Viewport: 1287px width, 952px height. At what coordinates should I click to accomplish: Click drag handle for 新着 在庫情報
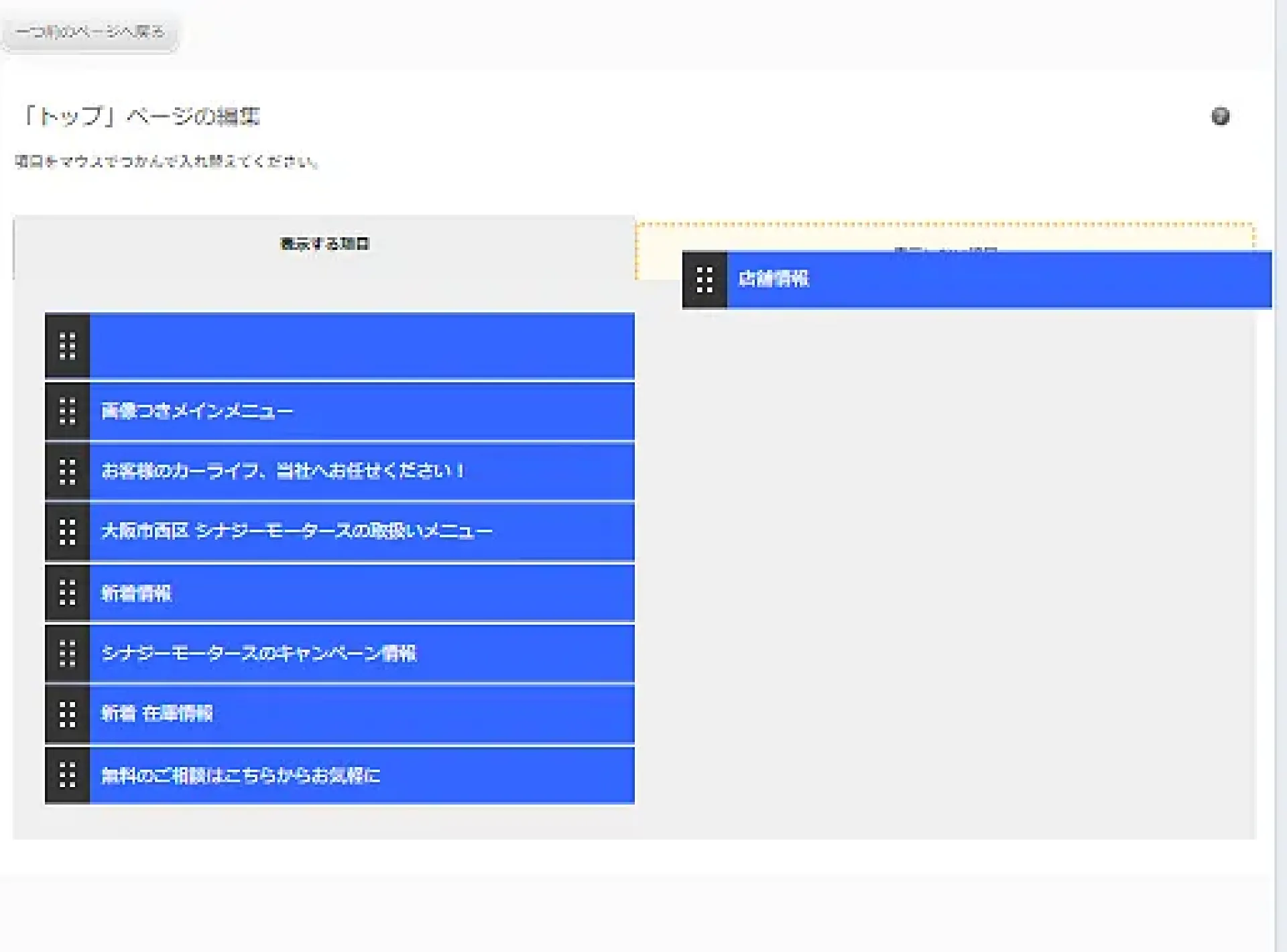click(x=67, y=714)
